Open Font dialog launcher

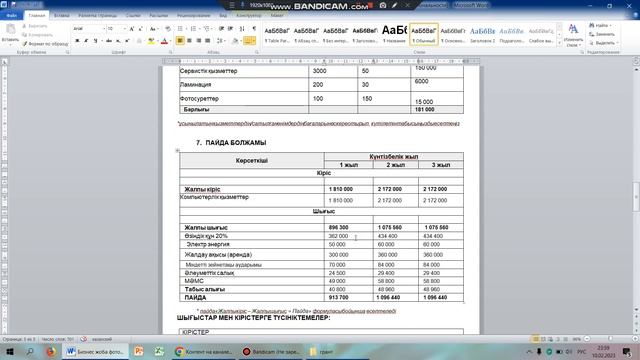pyautogui.click(x=170, y=52)
